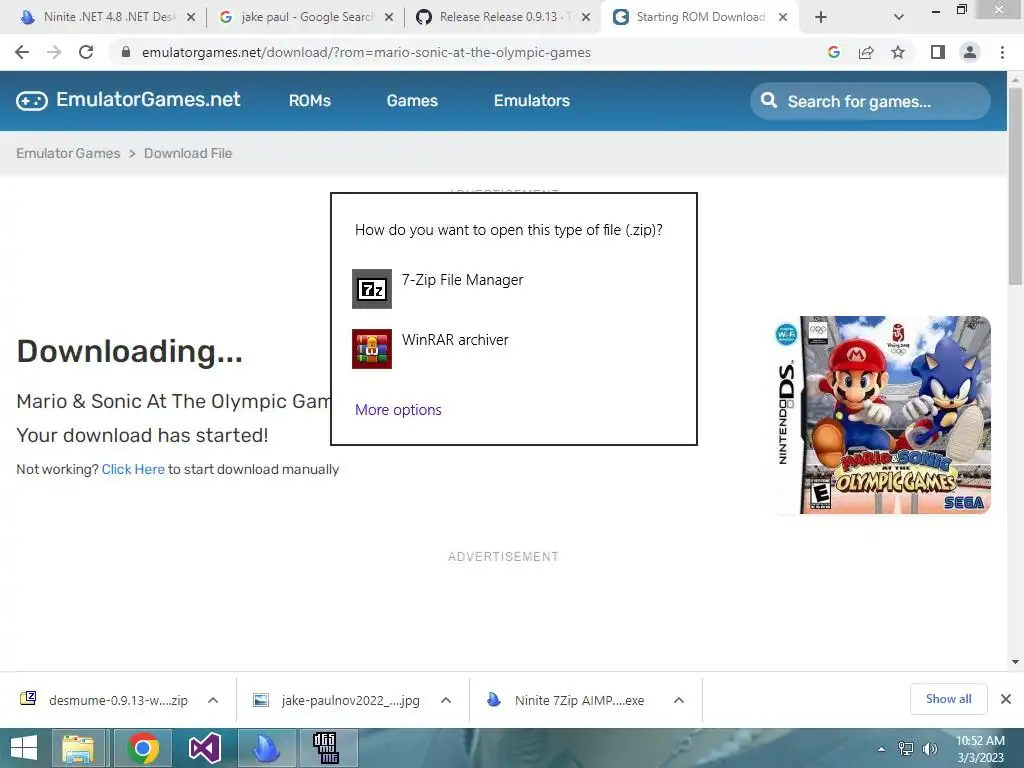Click the address bar URL

(366, 52)
